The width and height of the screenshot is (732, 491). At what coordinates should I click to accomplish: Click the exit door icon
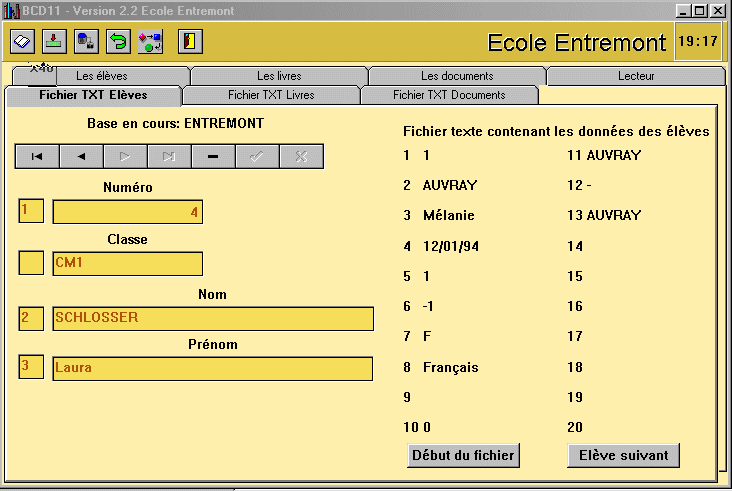[190, 41]
